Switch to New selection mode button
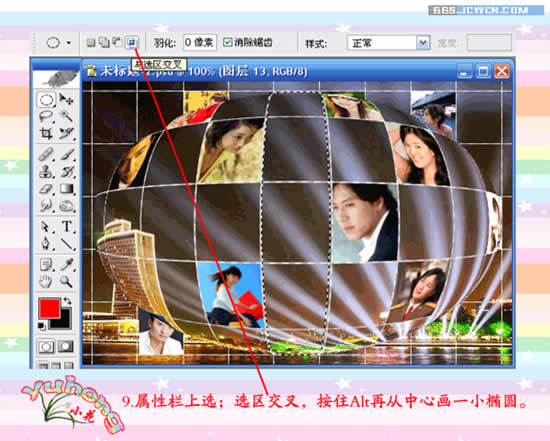The width and height of the screenshot is (550, 441). click(91, 43)
